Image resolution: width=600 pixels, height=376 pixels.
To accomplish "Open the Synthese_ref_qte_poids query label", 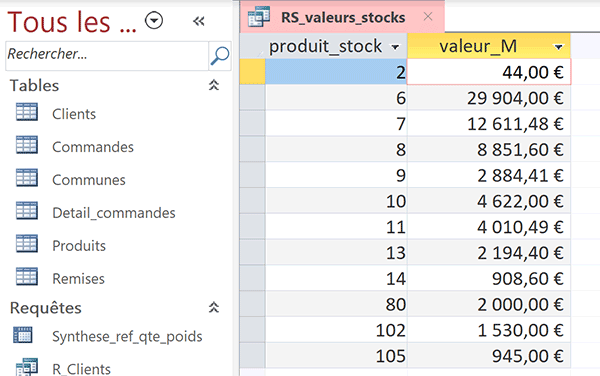I will [x=127, y=337].
